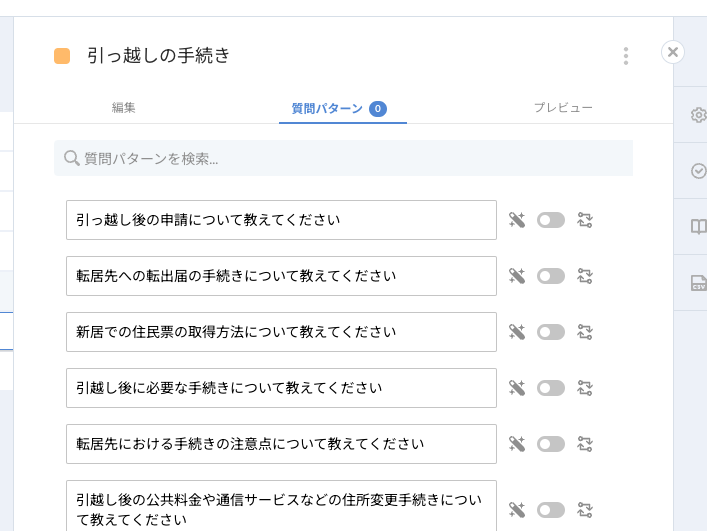The height and width of the screenshot is (531, 707).
Task: Click the search magnifier icon
Action: click(x=71, y=158)
